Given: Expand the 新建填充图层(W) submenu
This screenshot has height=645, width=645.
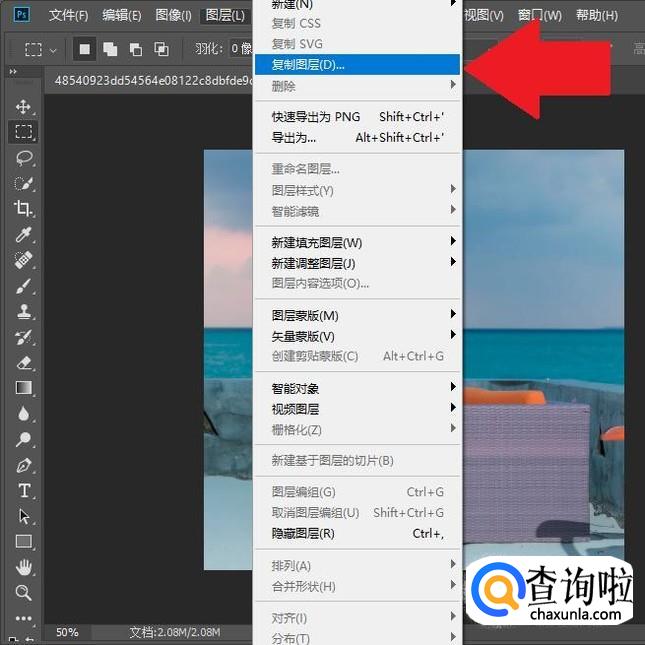Looking at the screenshot, I should [x=357, y=243].
